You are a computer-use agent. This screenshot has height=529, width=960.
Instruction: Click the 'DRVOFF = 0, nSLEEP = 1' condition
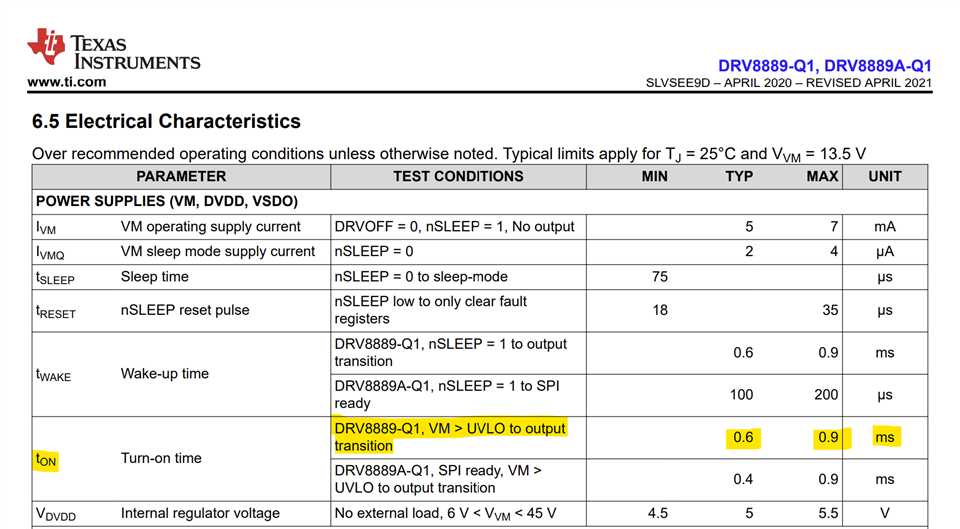tap(454, 227)
